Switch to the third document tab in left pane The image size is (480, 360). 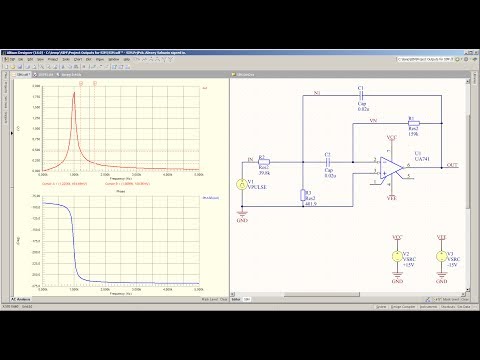[x=69, y=75]
